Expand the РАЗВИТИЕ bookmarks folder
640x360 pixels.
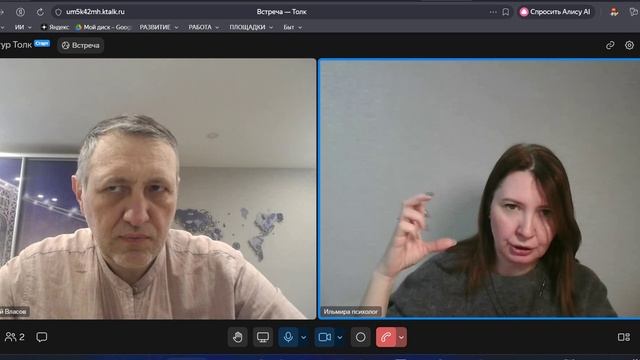pyautogui.click(x=159, y=27)
